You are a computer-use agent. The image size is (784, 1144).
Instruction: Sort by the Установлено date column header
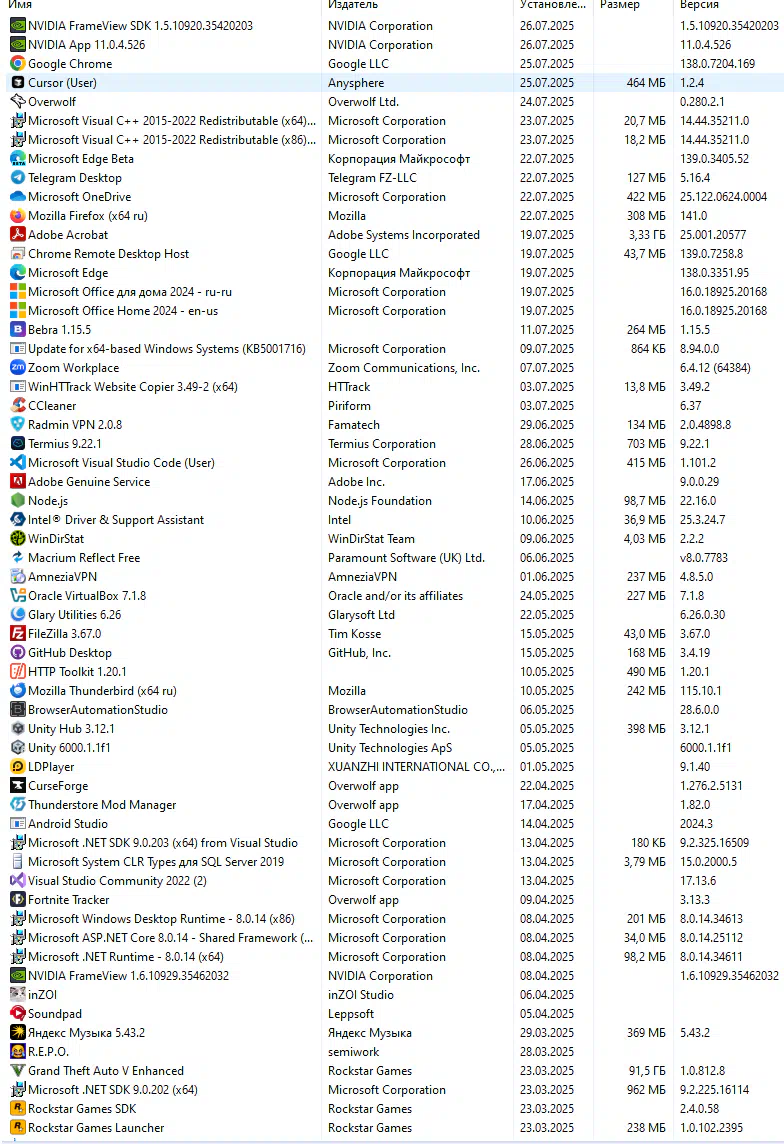[x=553, y=5]
